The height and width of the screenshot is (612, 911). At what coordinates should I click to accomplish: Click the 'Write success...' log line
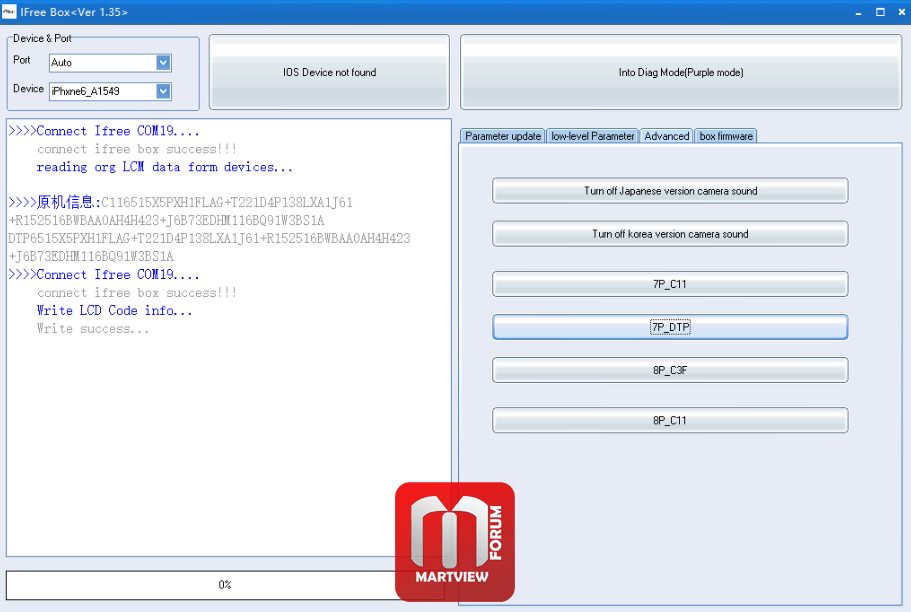pos(93,329)
